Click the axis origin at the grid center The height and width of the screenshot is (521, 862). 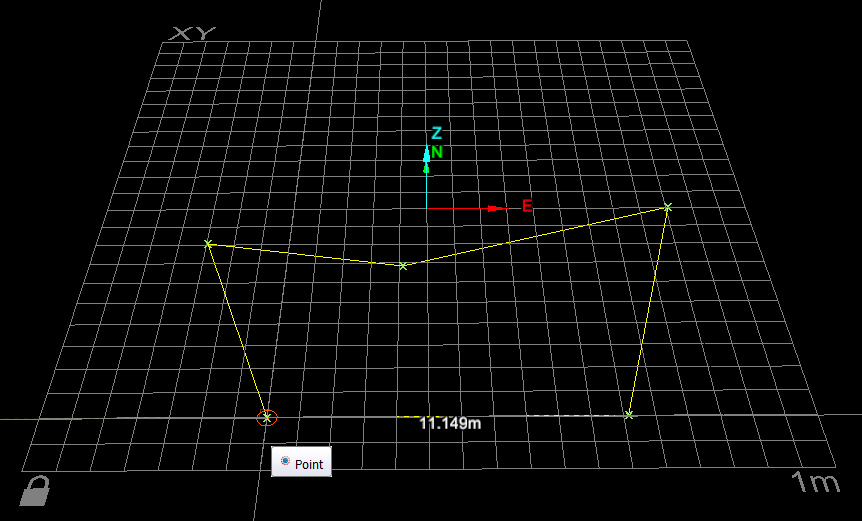tap(427, 208)
